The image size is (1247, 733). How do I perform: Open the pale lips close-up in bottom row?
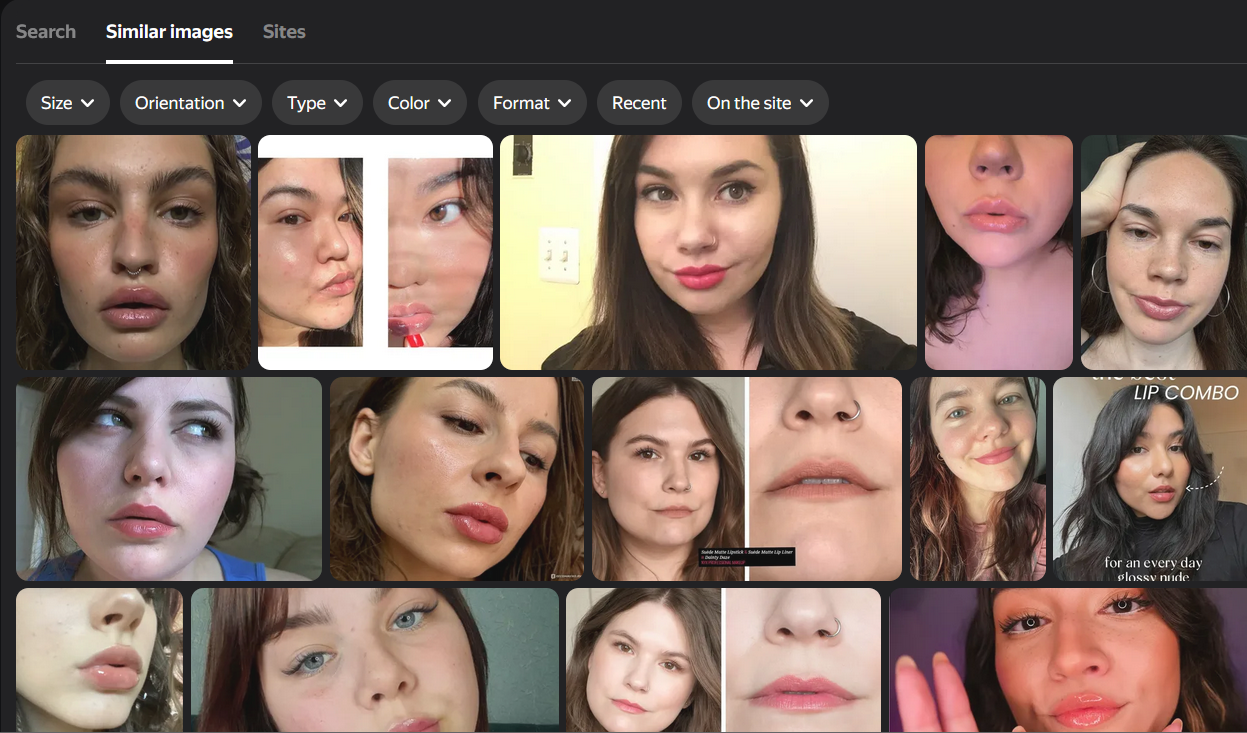click(x=99, y=660)
